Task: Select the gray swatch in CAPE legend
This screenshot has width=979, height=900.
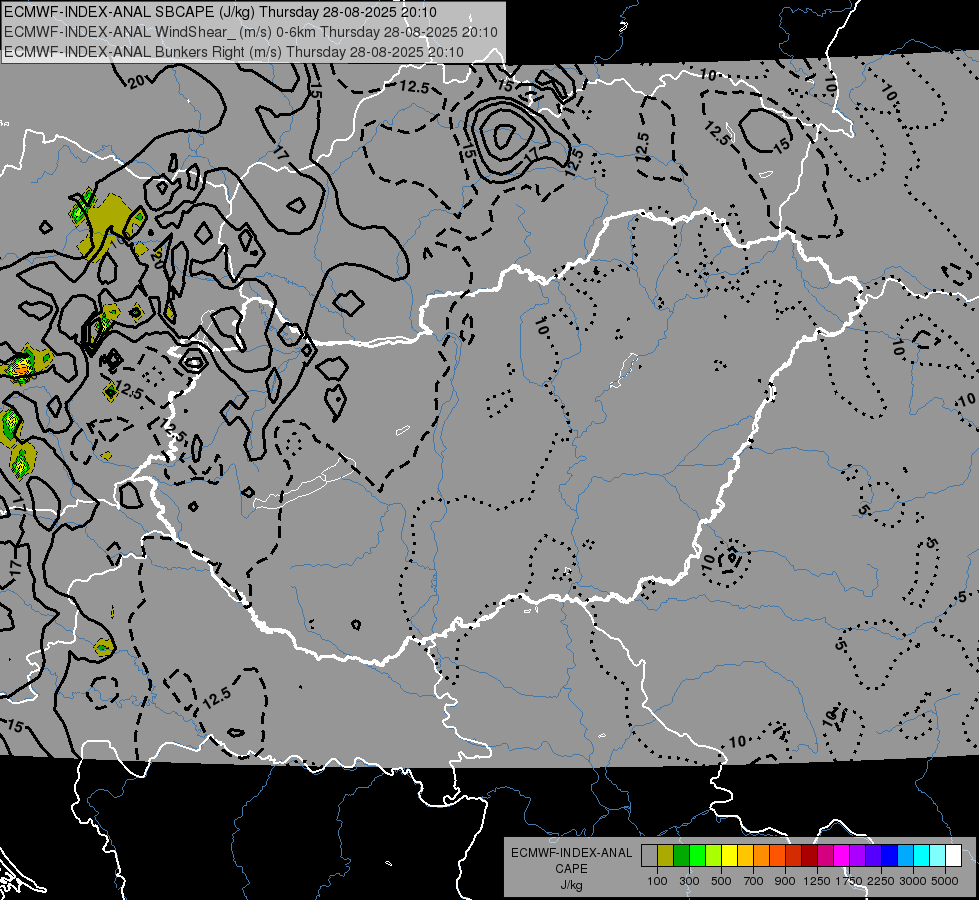Action: (649, 855)
